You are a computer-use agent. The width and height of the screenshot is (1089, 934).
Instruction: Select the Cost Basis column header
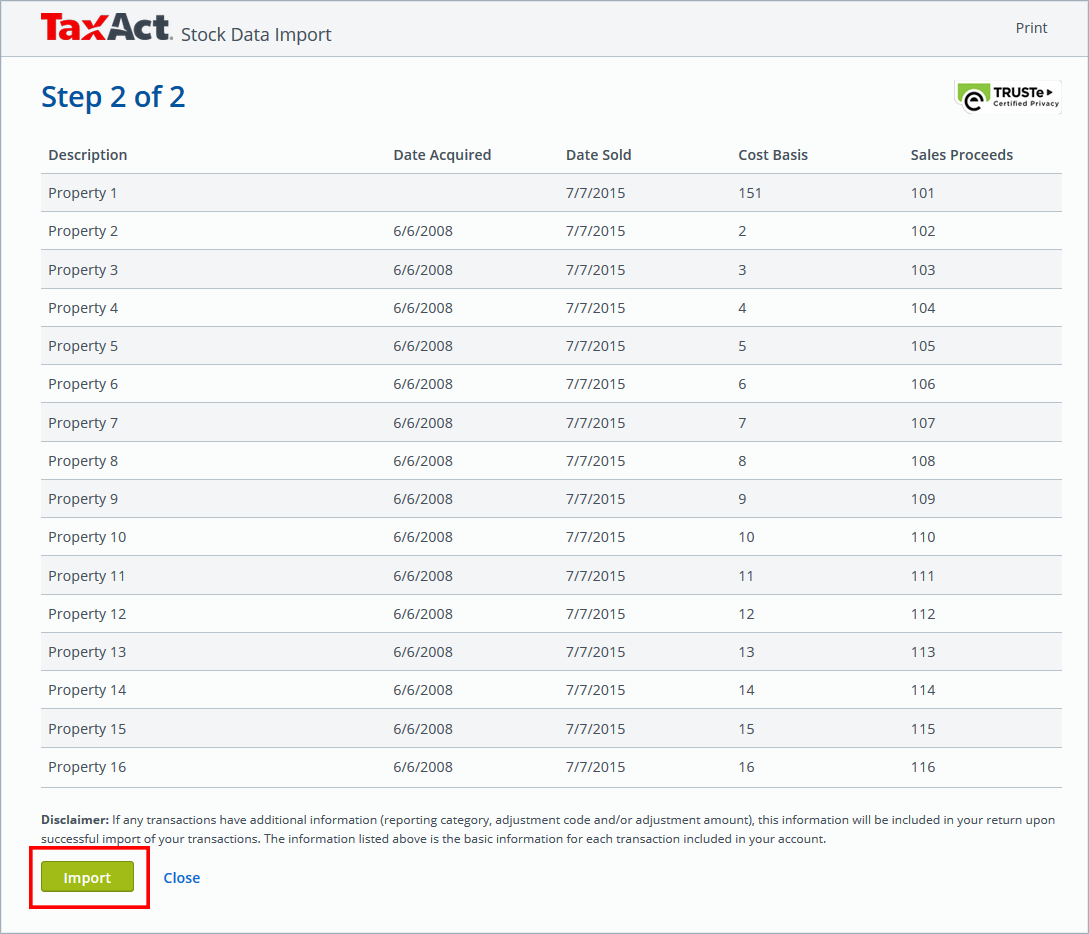click(x=772, y=155)
